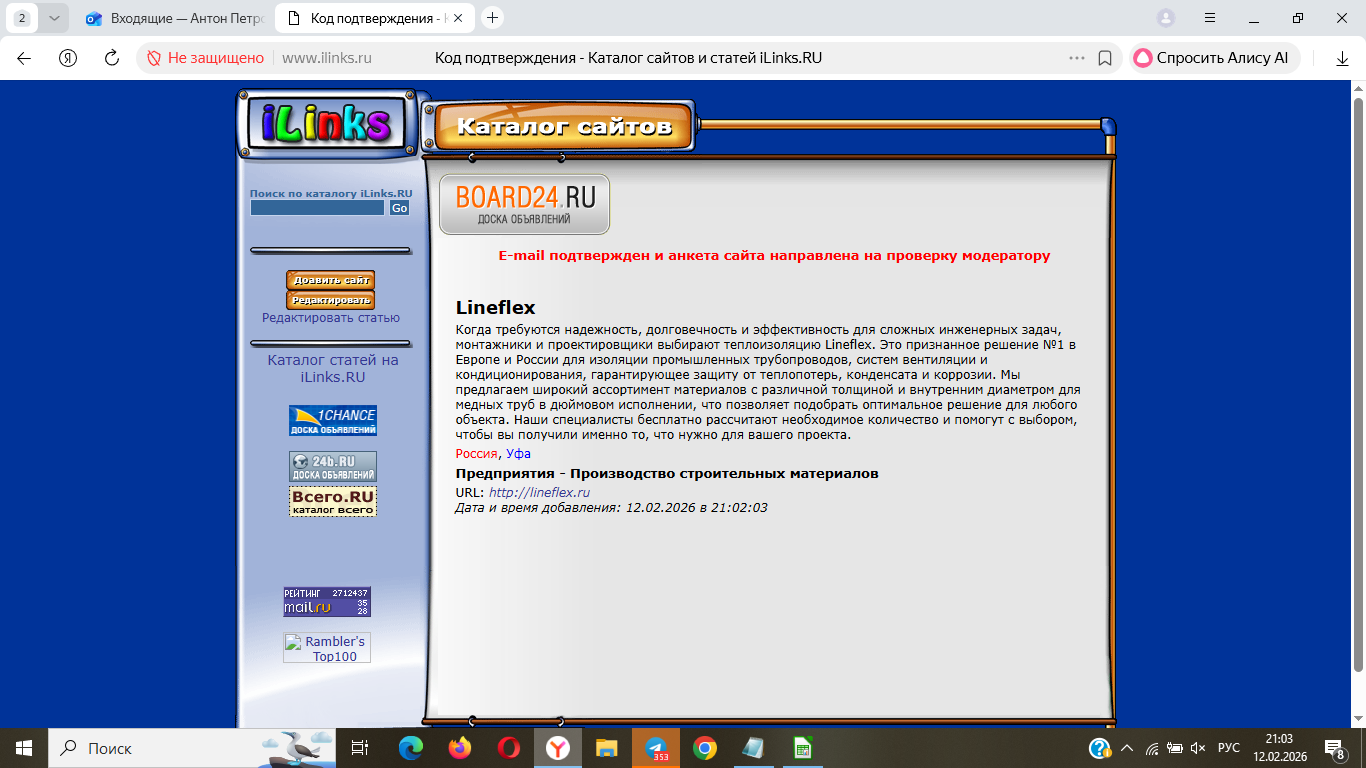Viewport: 1366px width, 768px height.
Task: Focus the iLinks.RU catalog search field
Action: [317, 208]
